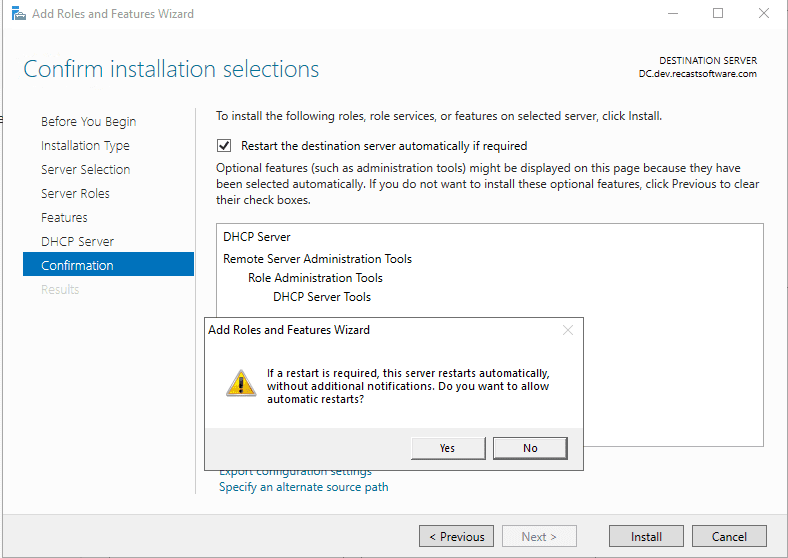The width and height of the screenshot is (788, 558).
Task: Open Export configuration settings link
Action: coord(295,472)
